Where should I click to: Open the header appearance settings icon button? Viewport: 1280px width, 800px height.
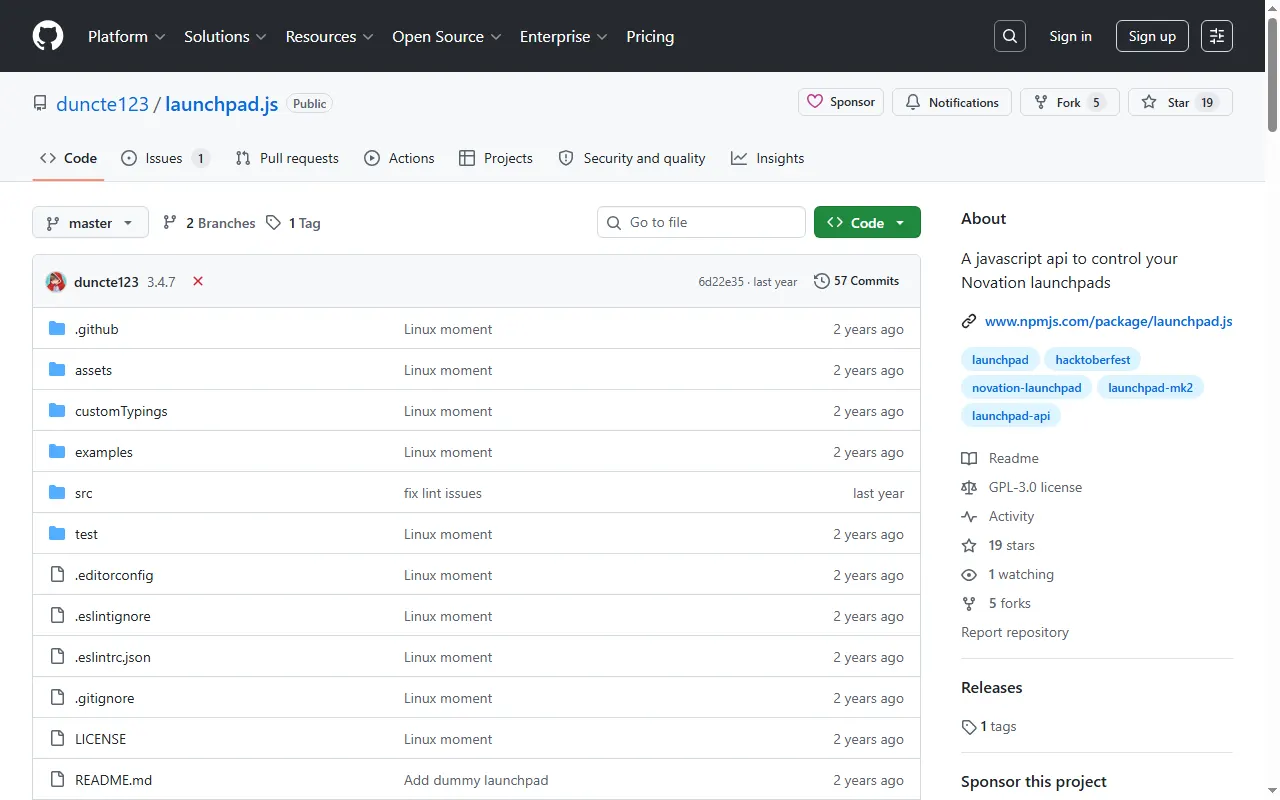click(1217, 36)
